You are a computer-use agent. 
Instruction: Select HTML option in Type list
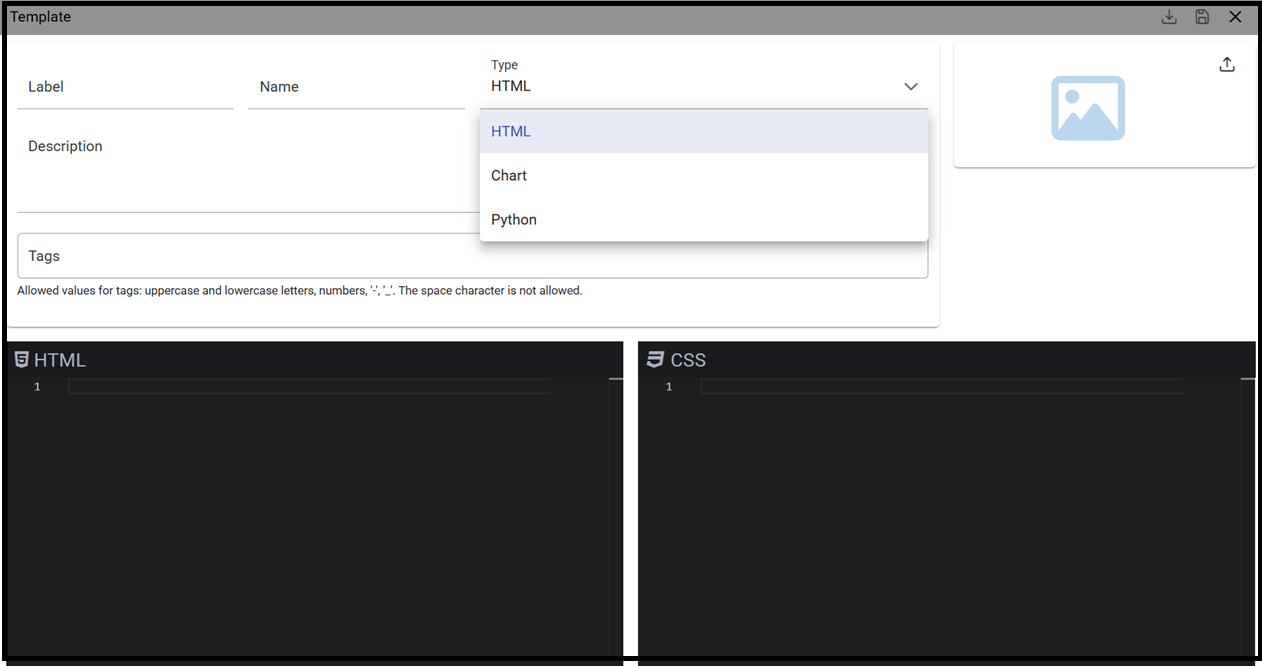click(704, 131)
